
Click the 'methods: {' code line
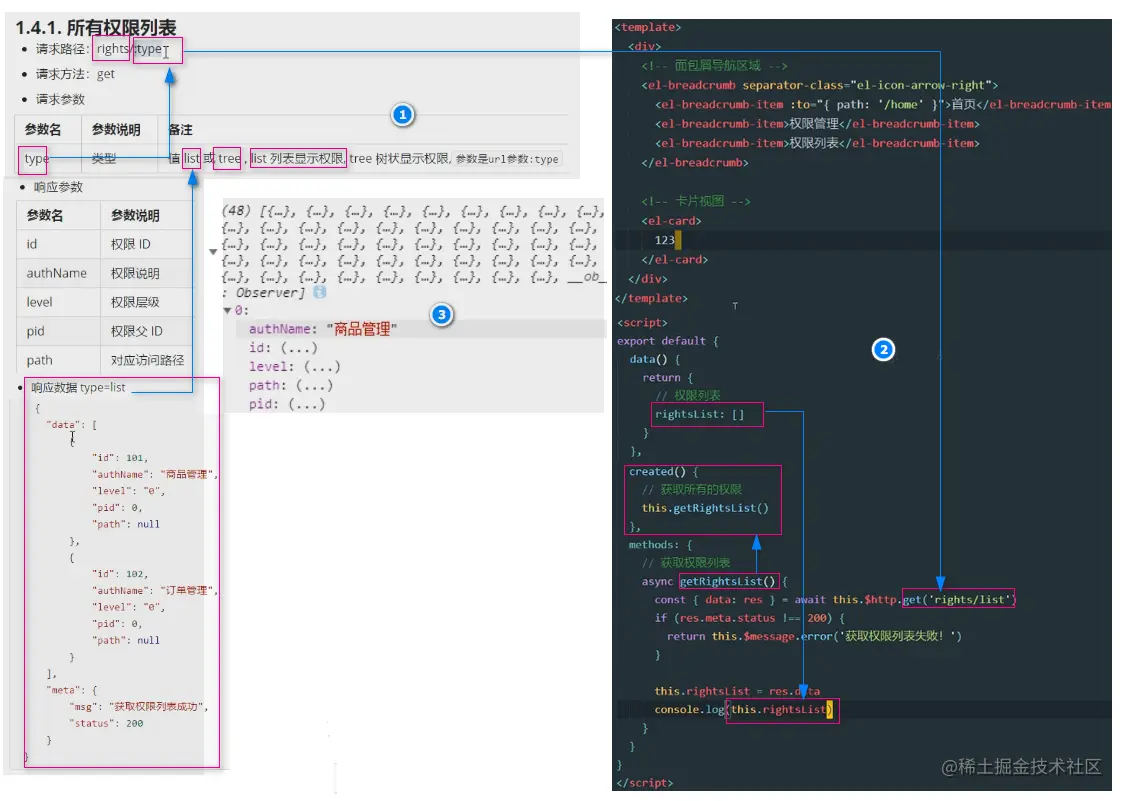point(660,545)
